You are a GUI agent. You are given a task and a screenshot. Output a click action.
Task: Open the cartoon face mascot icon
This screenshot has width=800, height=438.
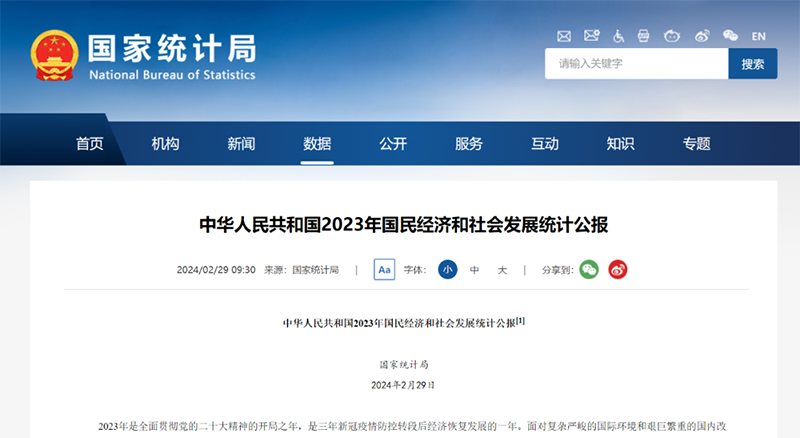[x=672, y=36]
